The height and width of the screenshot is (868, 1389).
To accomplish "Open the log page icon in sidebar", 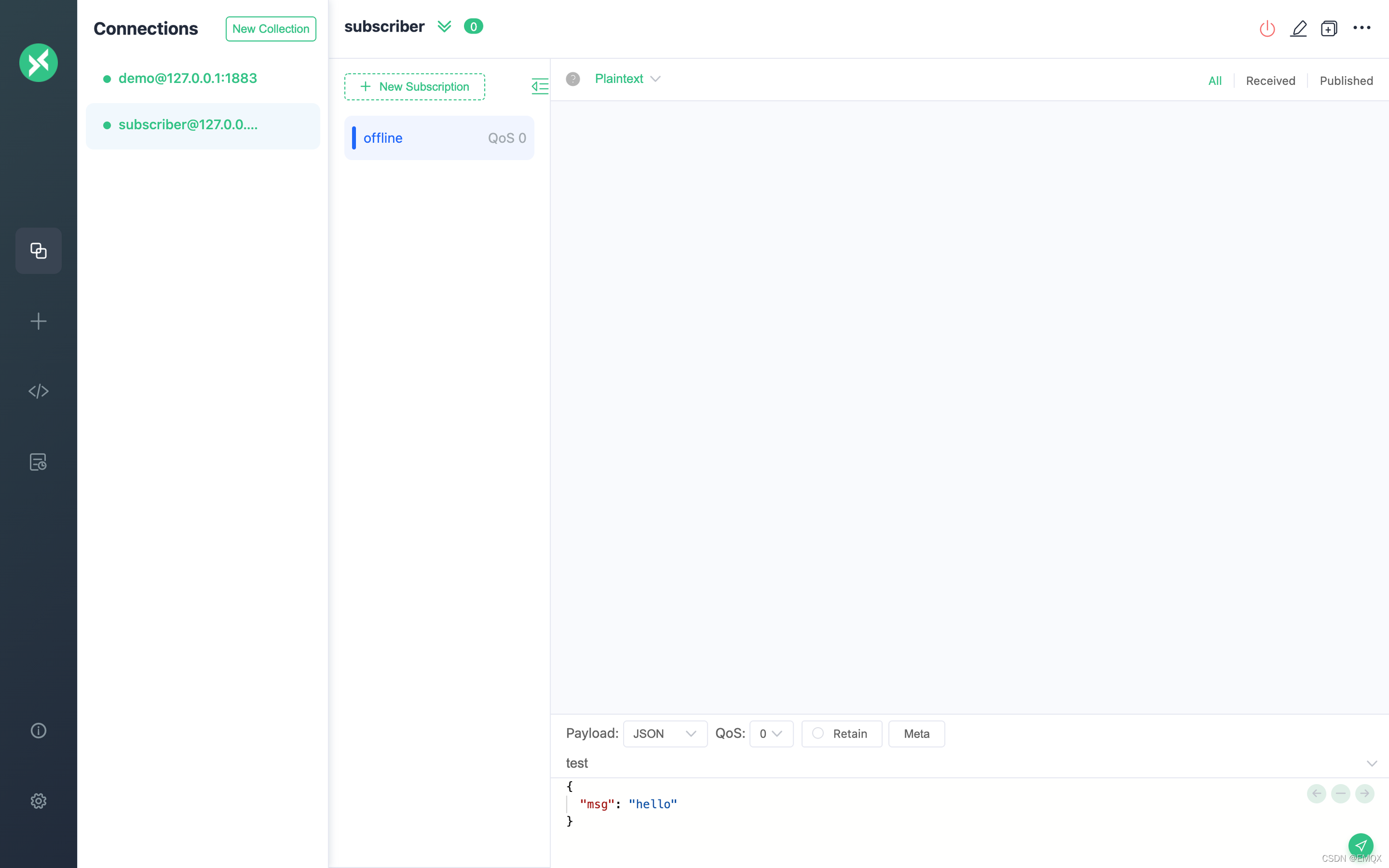I will coord(38,462).
